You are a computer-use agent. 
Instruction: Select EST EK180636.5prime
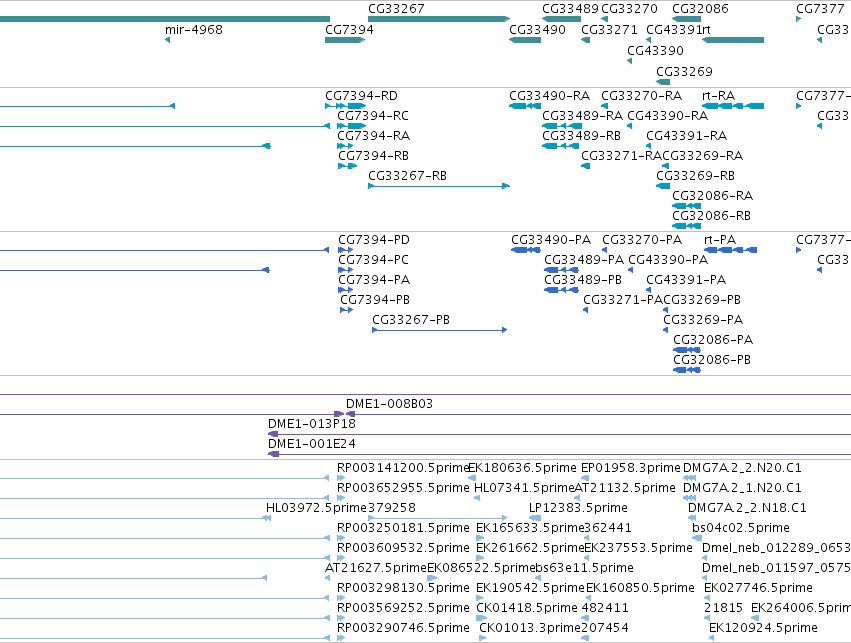click(x=522, y=468)
